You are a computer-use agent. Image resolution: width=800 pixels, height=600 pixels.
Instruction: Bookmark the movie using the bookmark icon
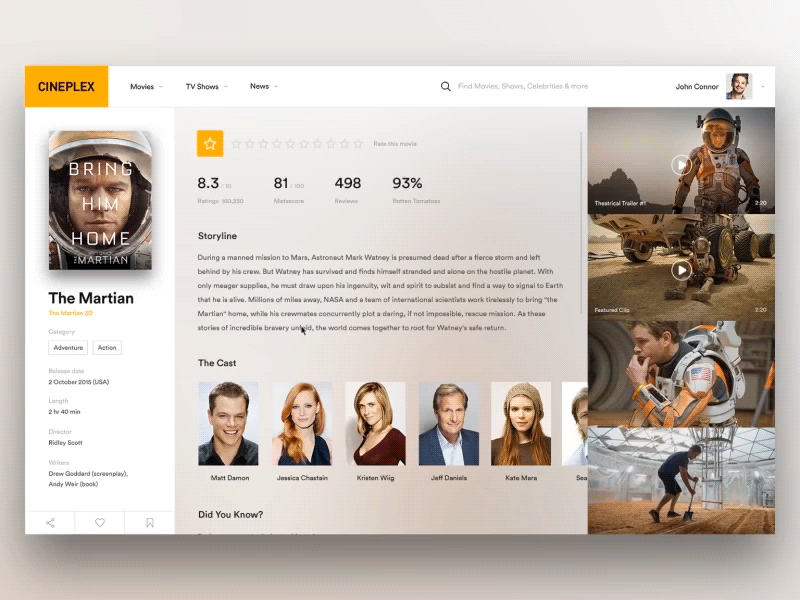coord(149,522)
